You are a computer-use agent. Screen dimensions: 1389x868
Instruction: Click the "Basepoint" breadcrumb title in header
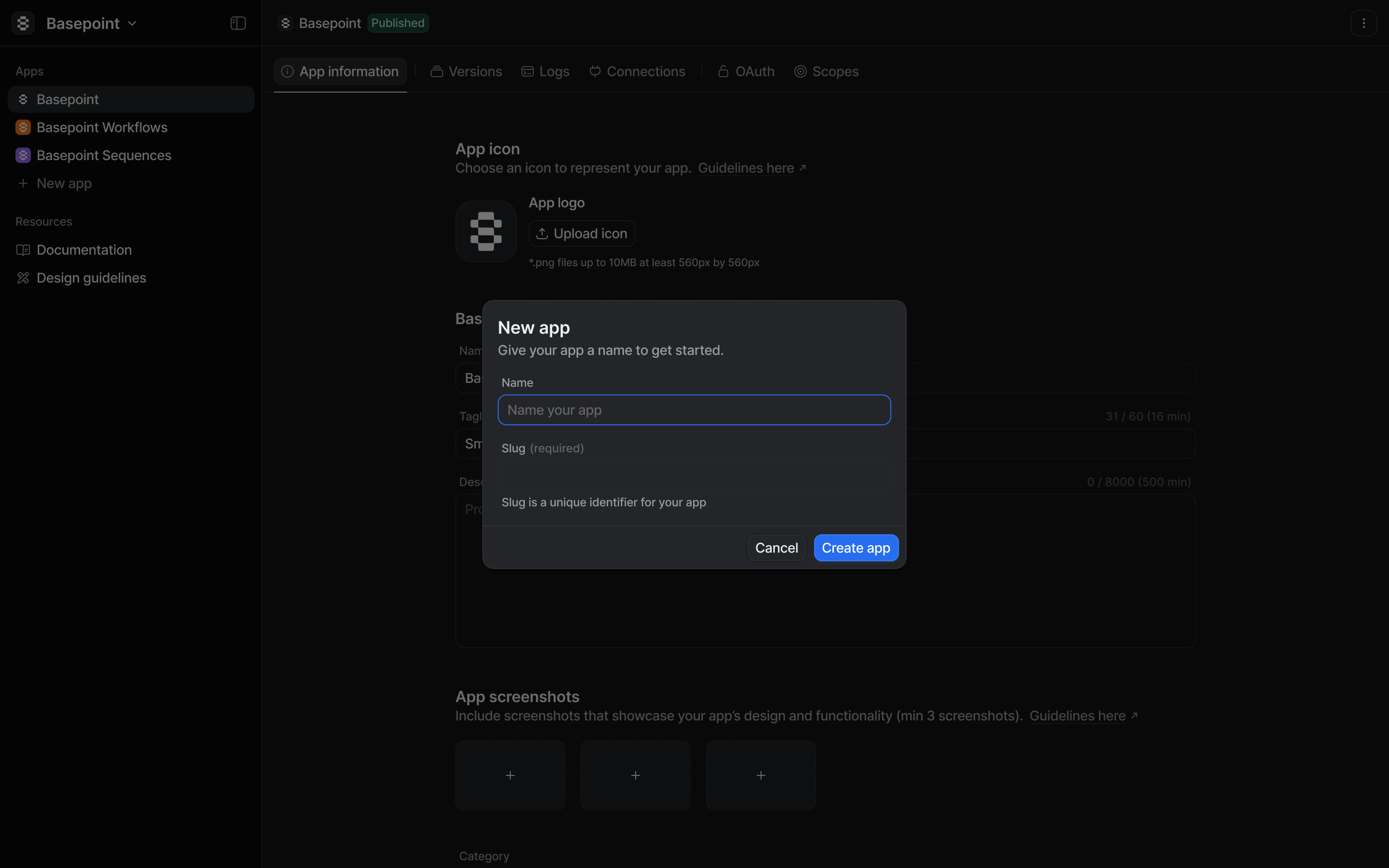(x=330, y=23)
